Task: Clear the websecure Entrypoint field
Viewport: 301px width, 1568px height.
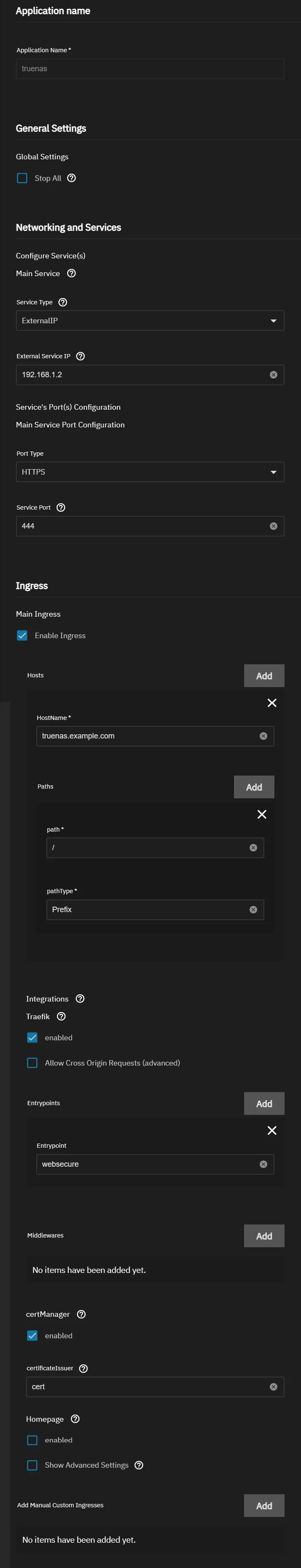Action: [x=264, y=1164]
